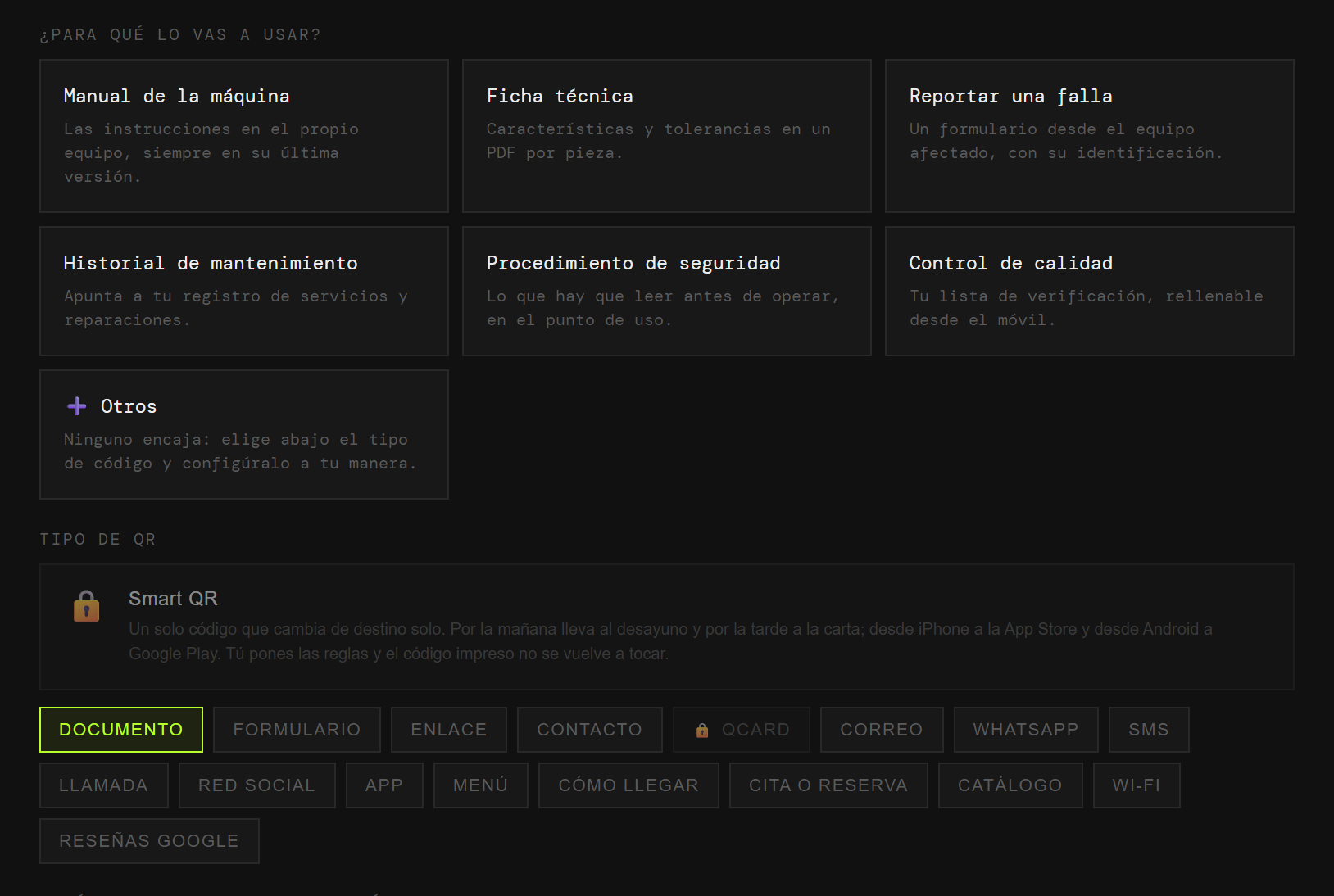Image resolution: width=1334 pixels, height=896 pixels.
Task: Select the RED SOCIAL type
Action: point(257,785)
